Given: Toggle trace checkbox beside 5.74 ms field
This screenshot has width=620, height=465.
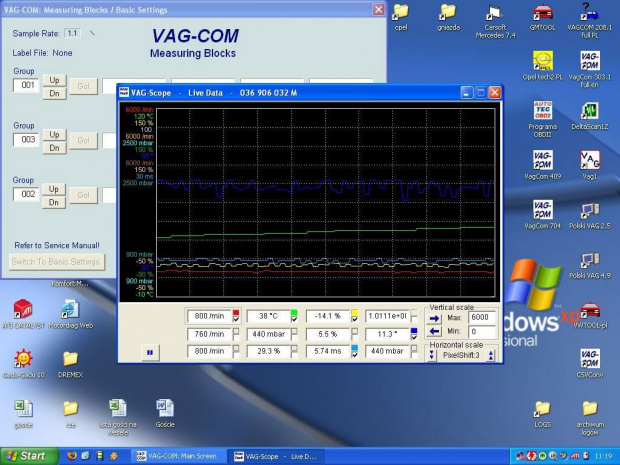Looking at the screenshot, I should pos(355,354).
